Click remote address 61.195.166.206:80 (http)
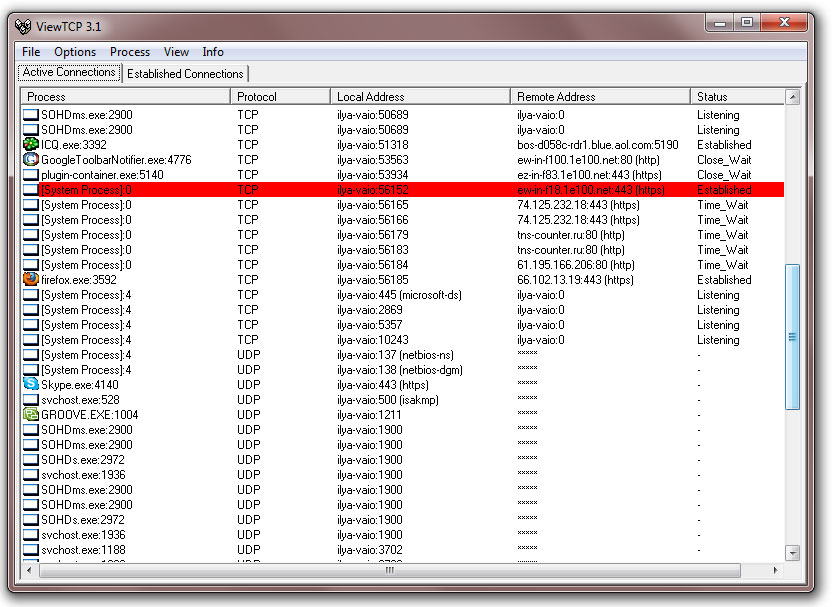 click(576, 265)
